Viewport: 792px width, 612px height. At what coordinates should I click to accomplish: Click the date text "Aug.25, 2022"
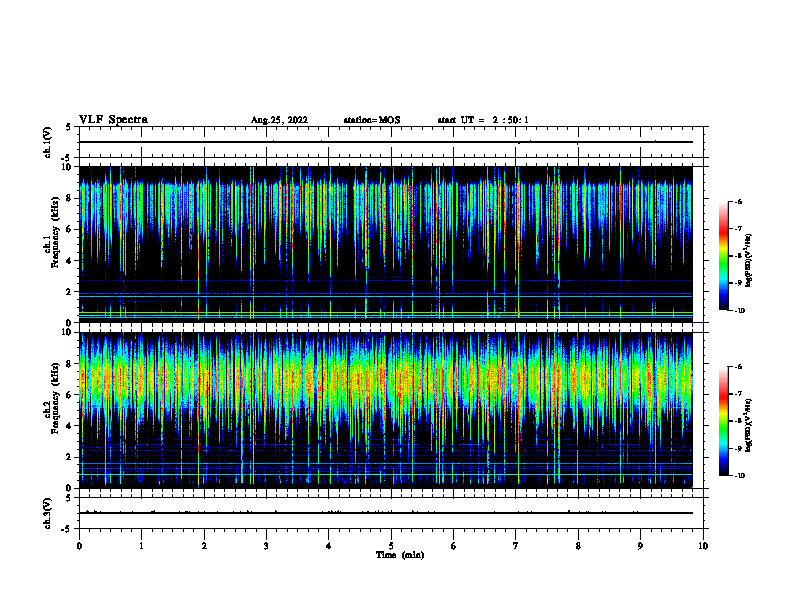tap(279, 120)
